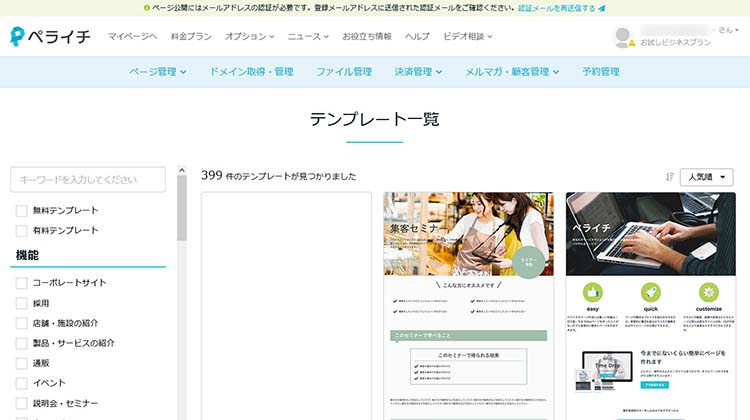Click the sort order icon beside 人気順
This screenshot has width=750, height=420.
[670, 177]
